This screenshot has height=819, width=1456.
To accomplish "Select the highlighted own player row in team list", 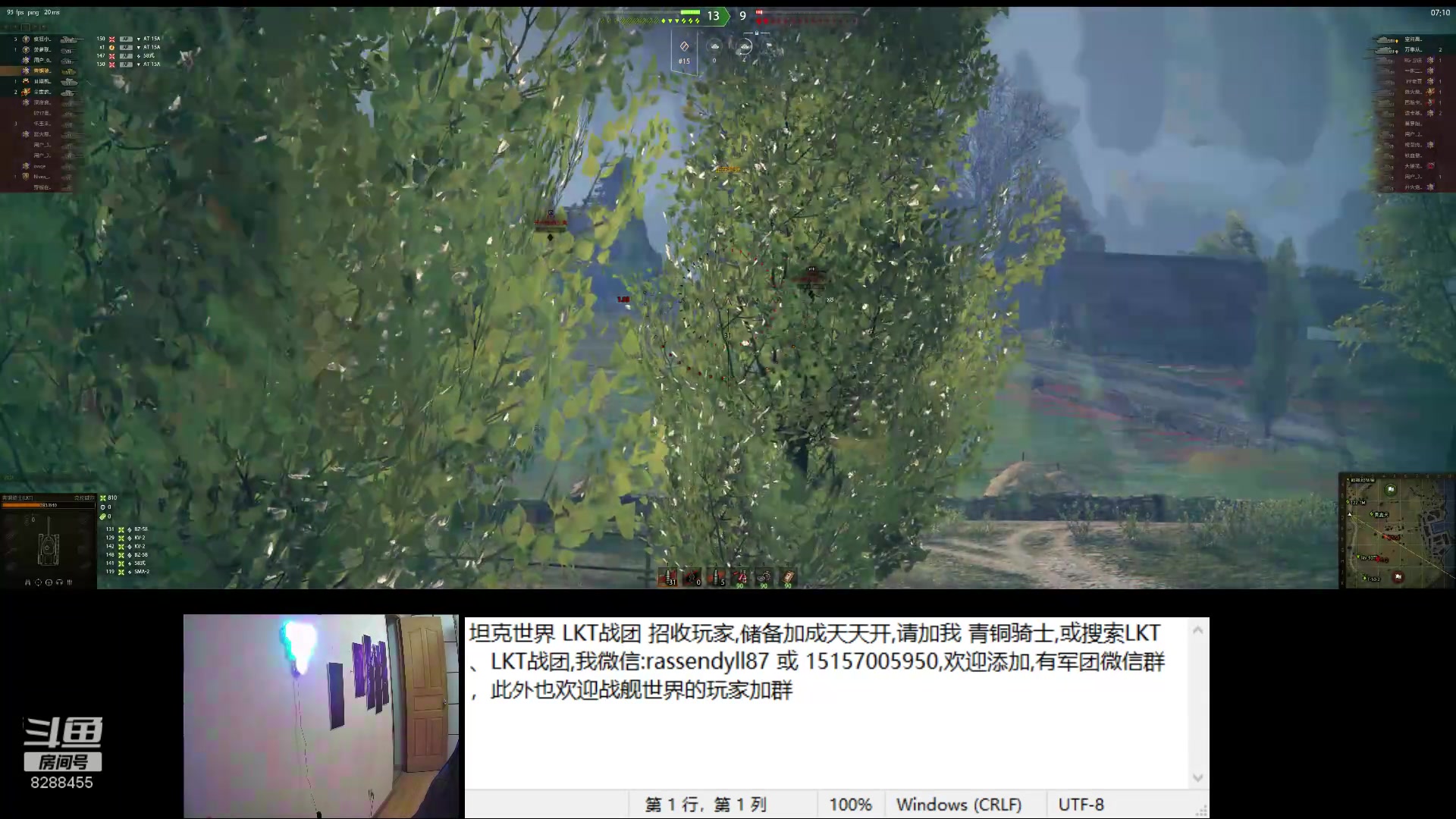I will (39, 71).
